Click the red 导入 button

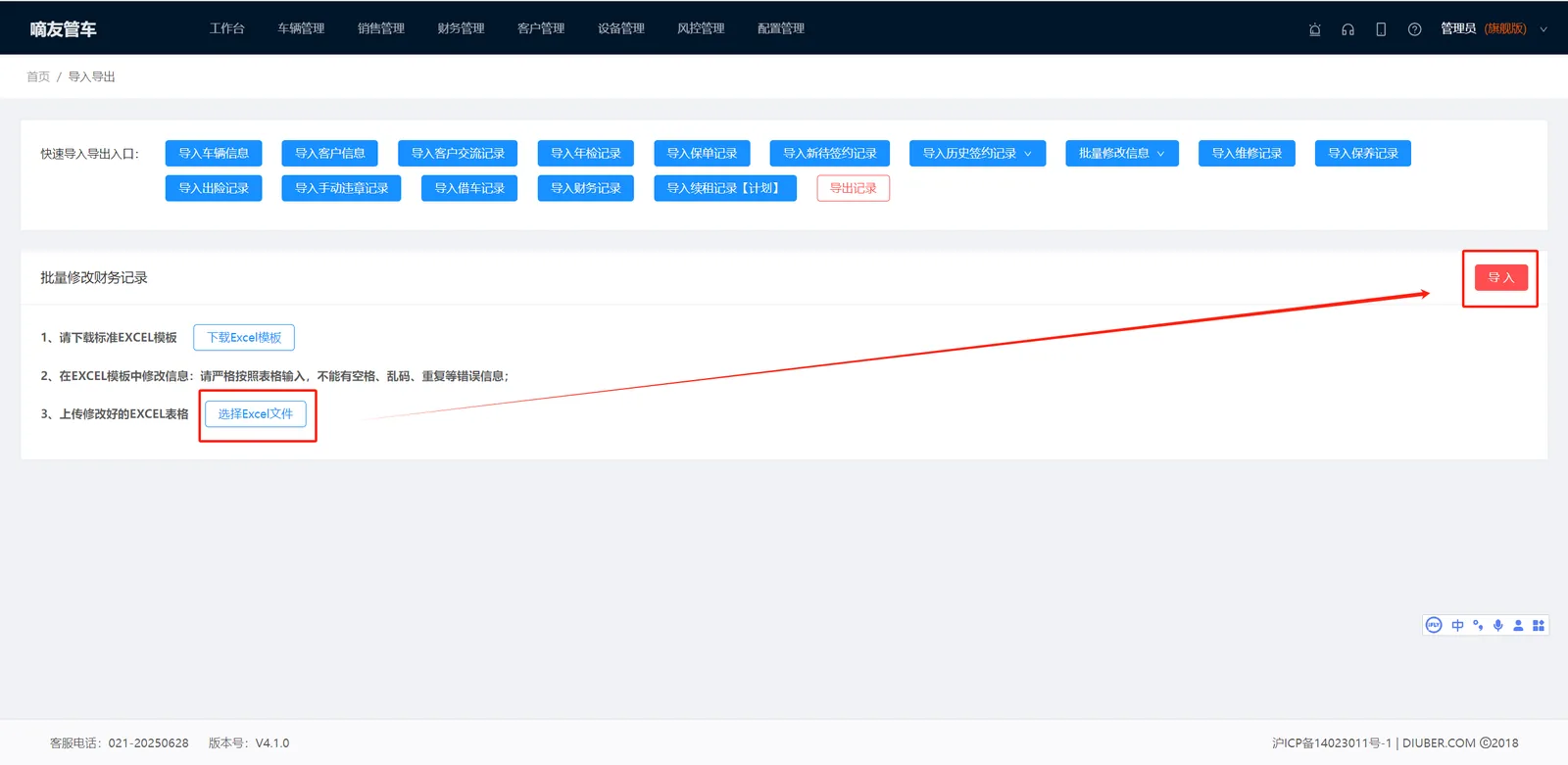click(x=1500, y=277)
